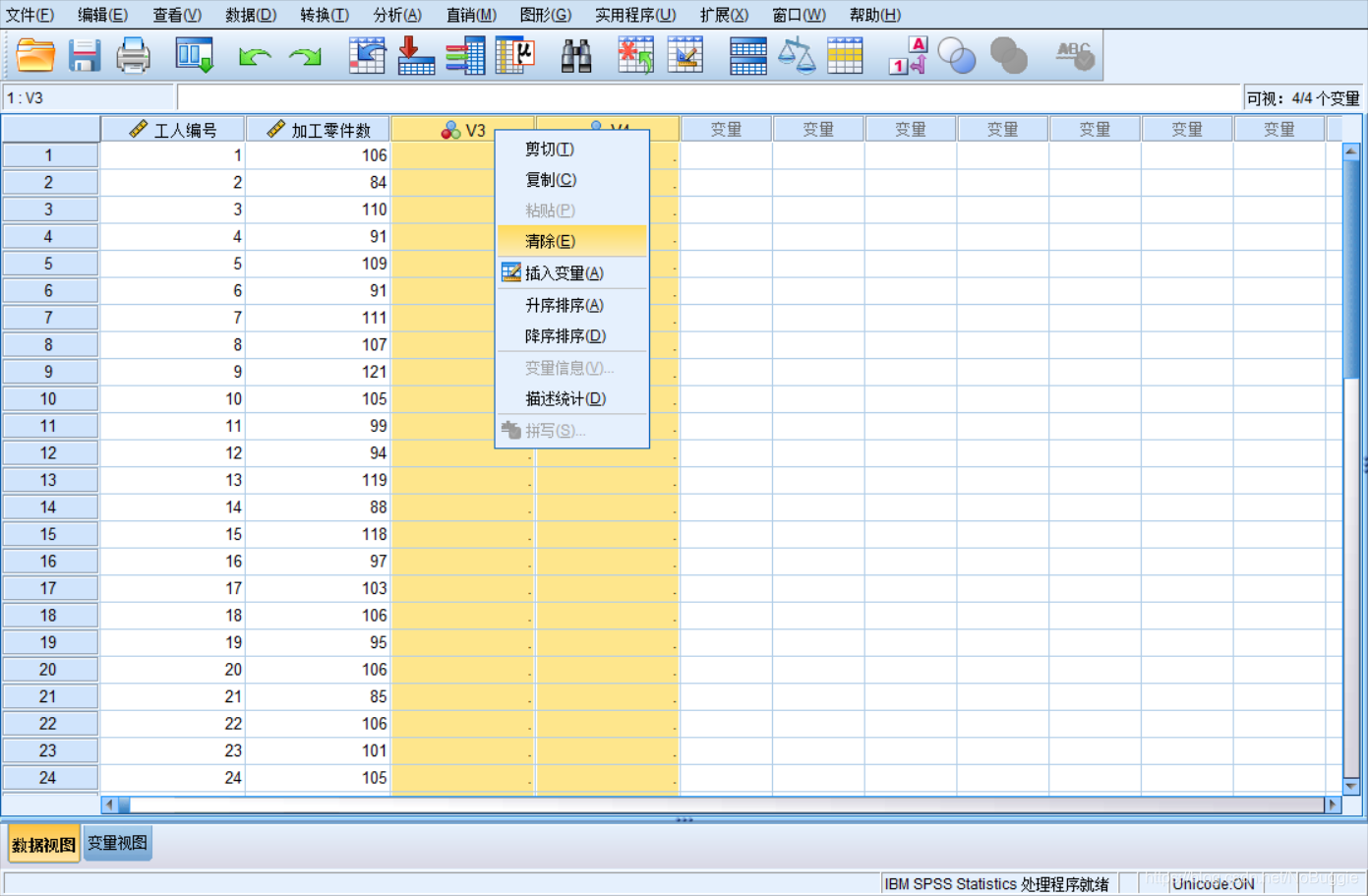Viewport: 1368px width, 896px height.
Task: Open the 窗口(W) menu
Action: pyautogui.click(x=799, y=15)
